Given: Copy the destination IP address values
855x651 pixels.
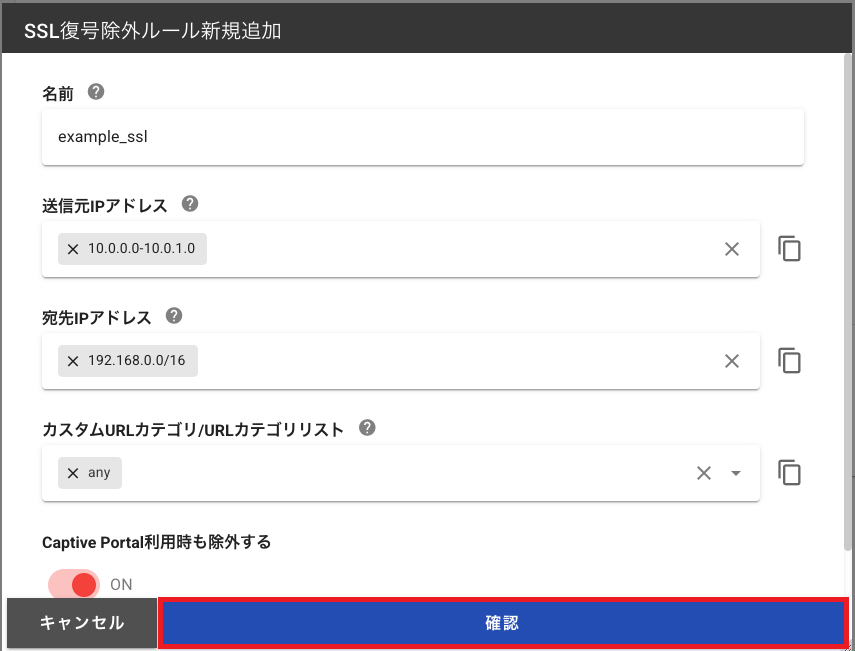Looking at the screenshot, I should click(x=789, y=360).
